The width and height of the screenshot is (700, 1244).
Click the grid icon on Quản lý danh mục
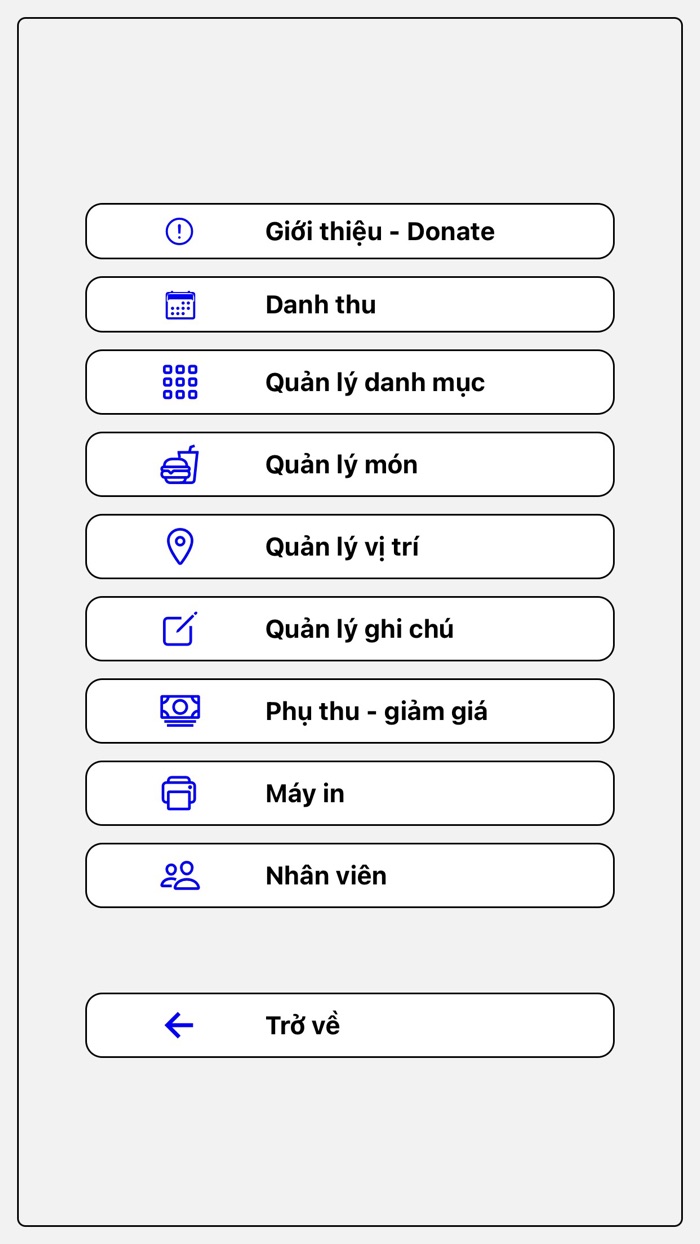(179, 382)
